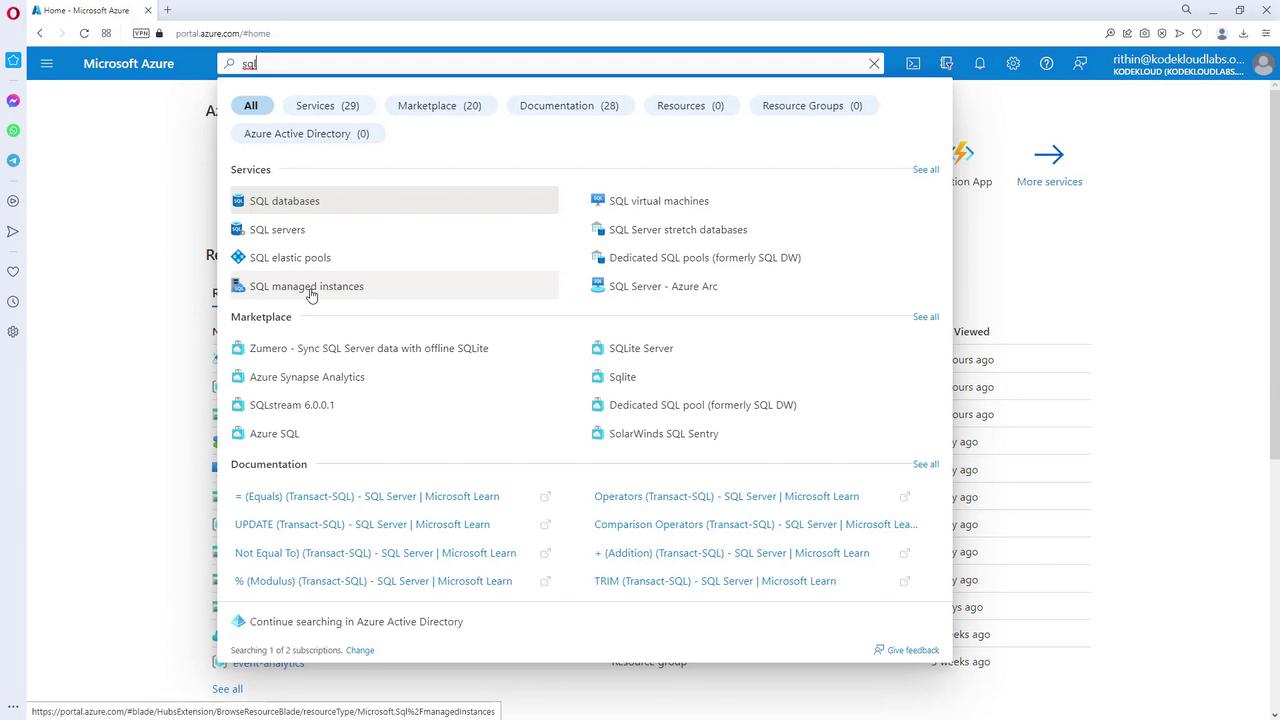This screenshot has width=1280, height=720.
Task: Open Cloud Shell from the top bar
Action: pyautogui.click(x=913, y=63)
